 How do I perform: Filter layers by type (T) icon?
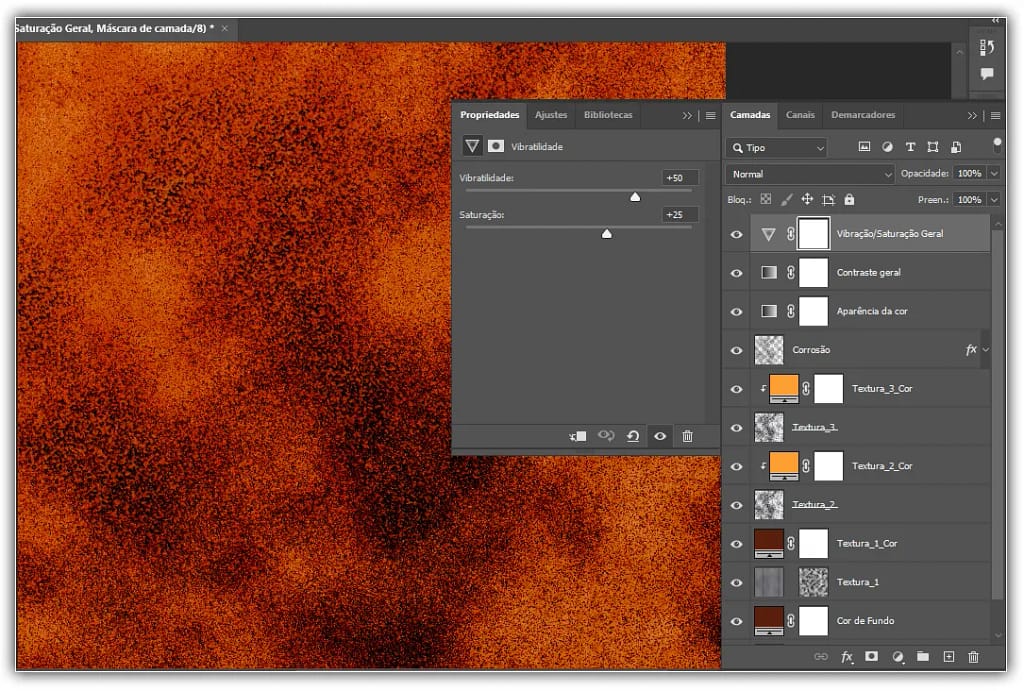(x=910, y=147)
